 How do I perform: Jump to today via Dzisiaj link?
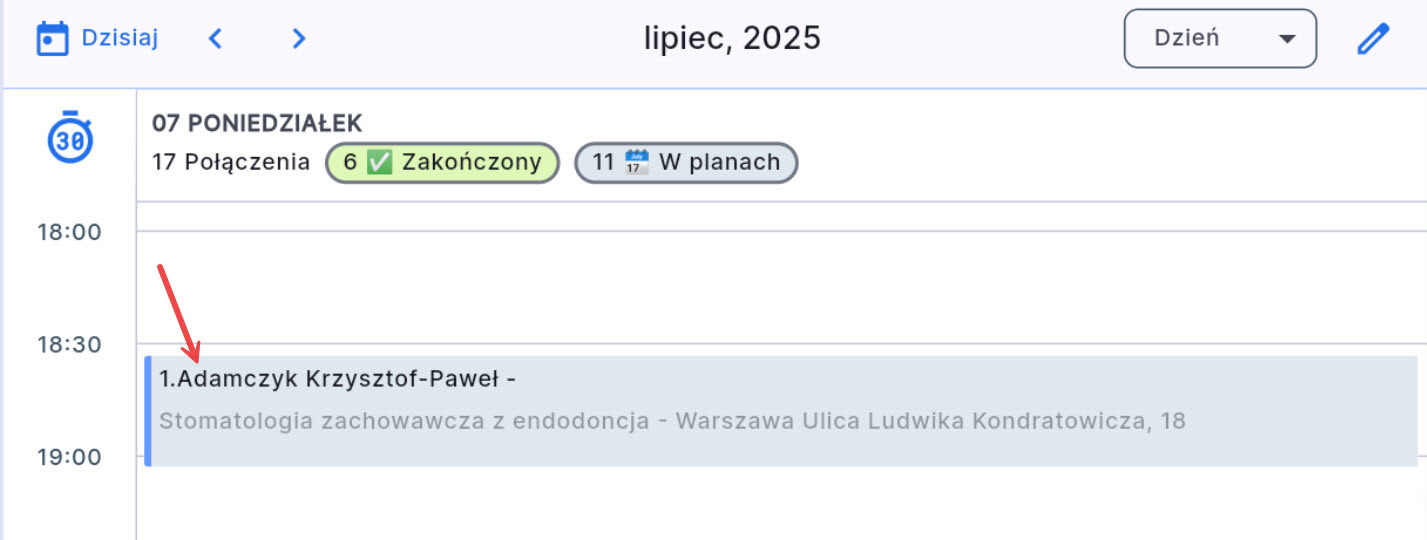pos(120,39)
